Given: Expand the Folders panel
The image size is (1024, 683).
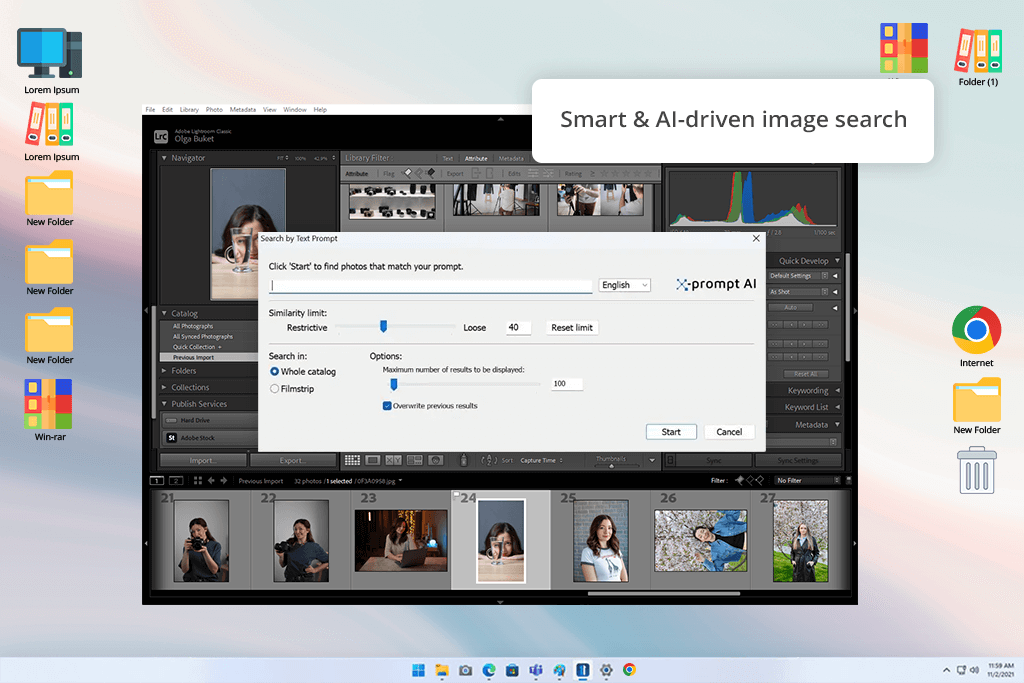Looking at the screenshot, I should 164,370.
